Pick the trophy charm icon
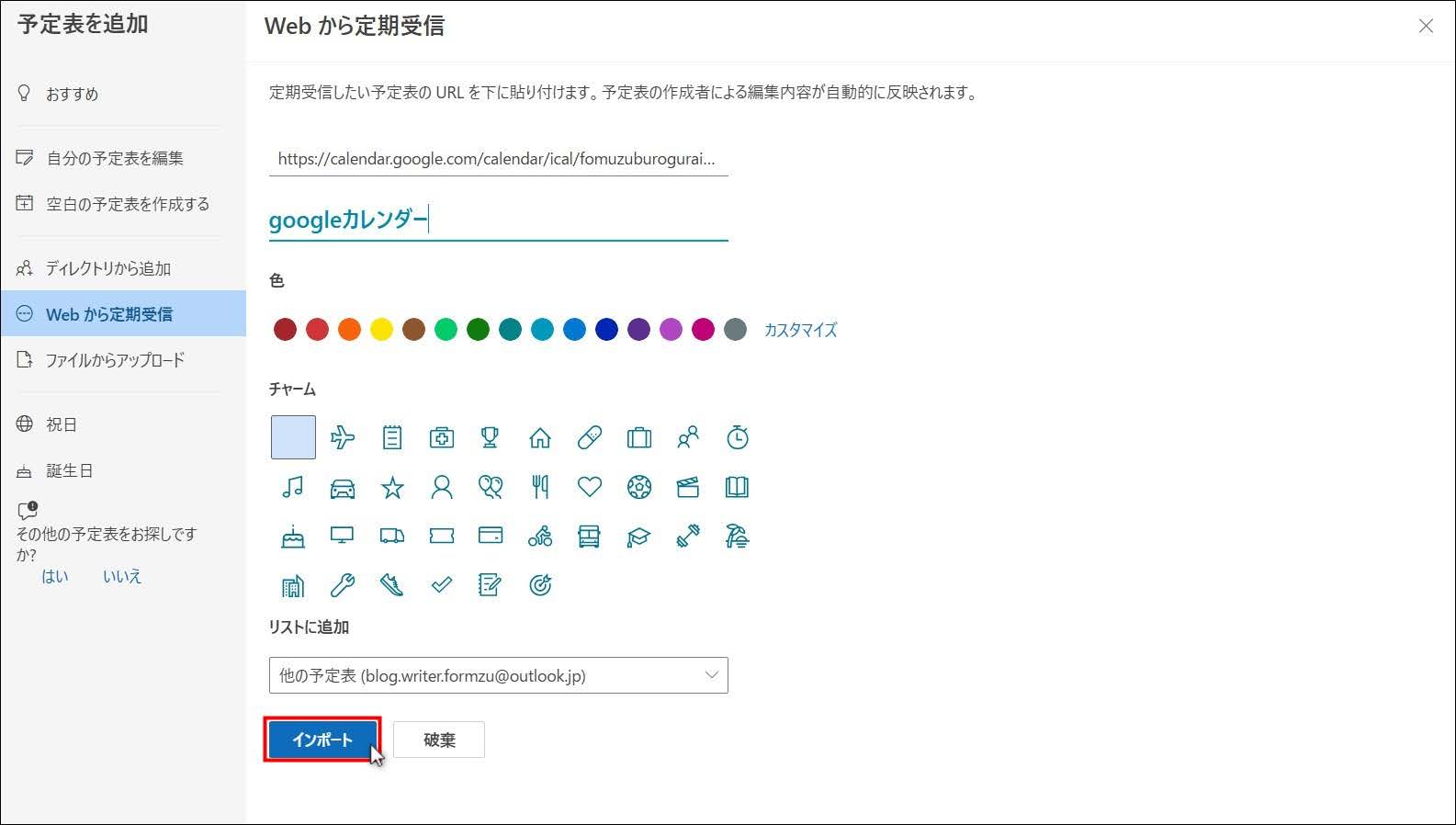Viewport: 1456px width, 825px height. point(491,437)
